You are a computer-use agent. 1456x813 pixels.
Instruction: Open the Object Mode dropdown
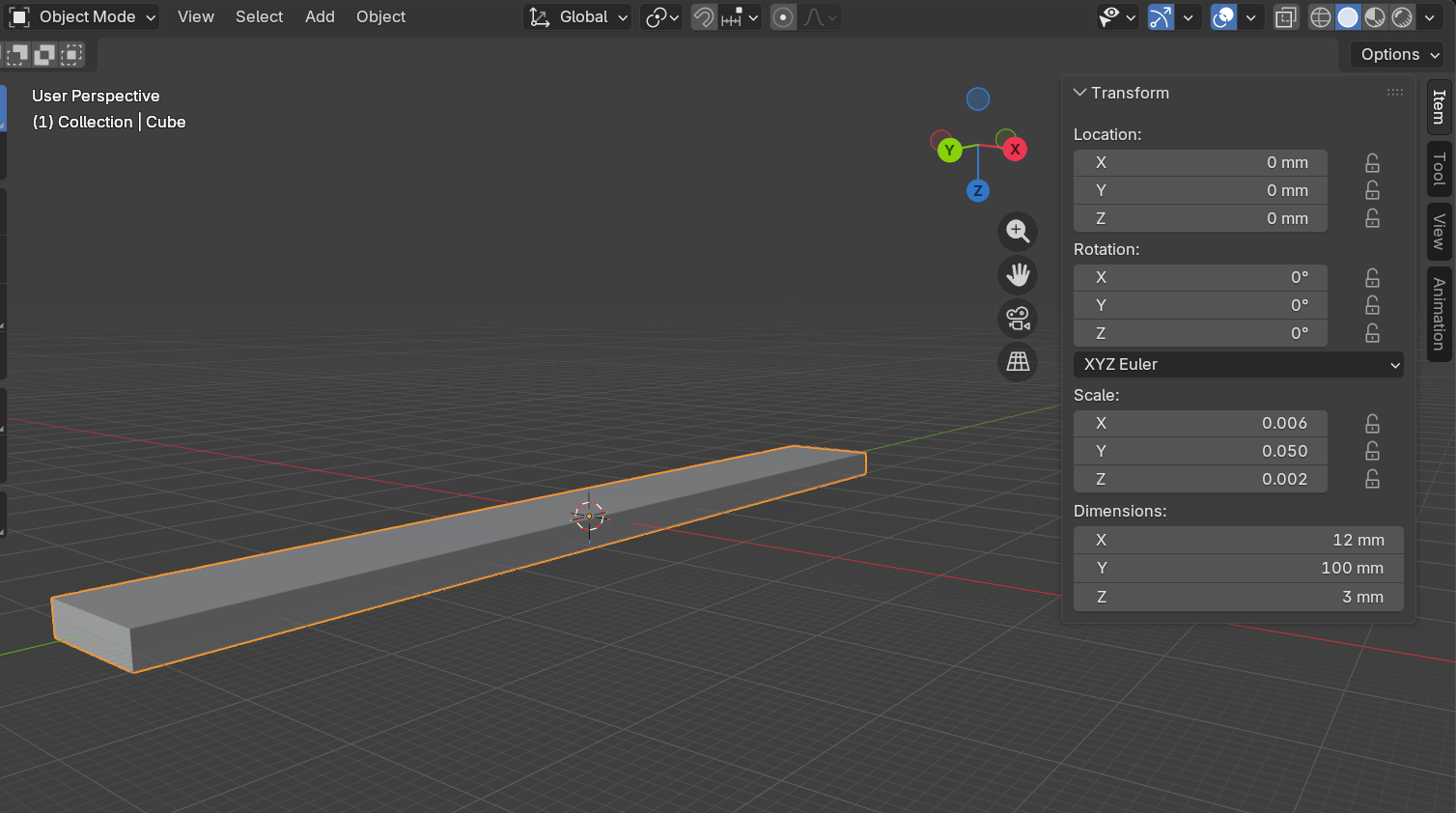(82, 17)
